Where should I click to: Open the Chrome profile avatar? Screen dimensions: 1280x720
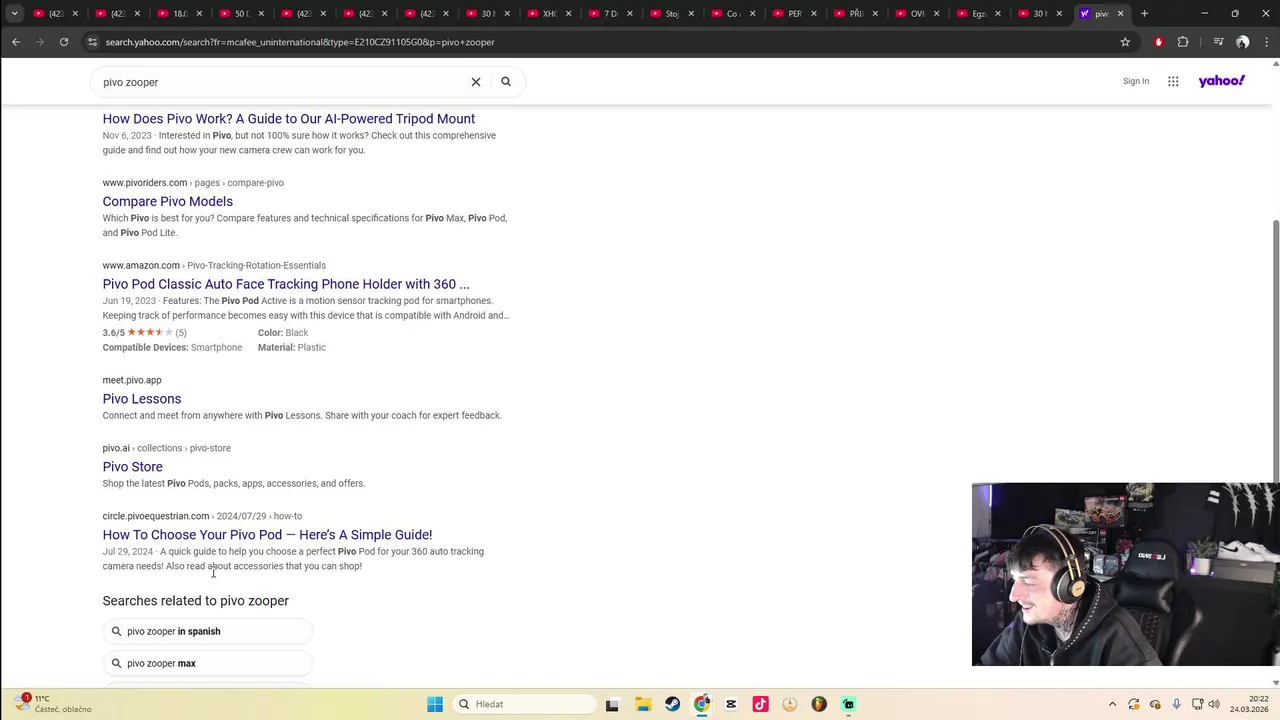[1242, 42]
